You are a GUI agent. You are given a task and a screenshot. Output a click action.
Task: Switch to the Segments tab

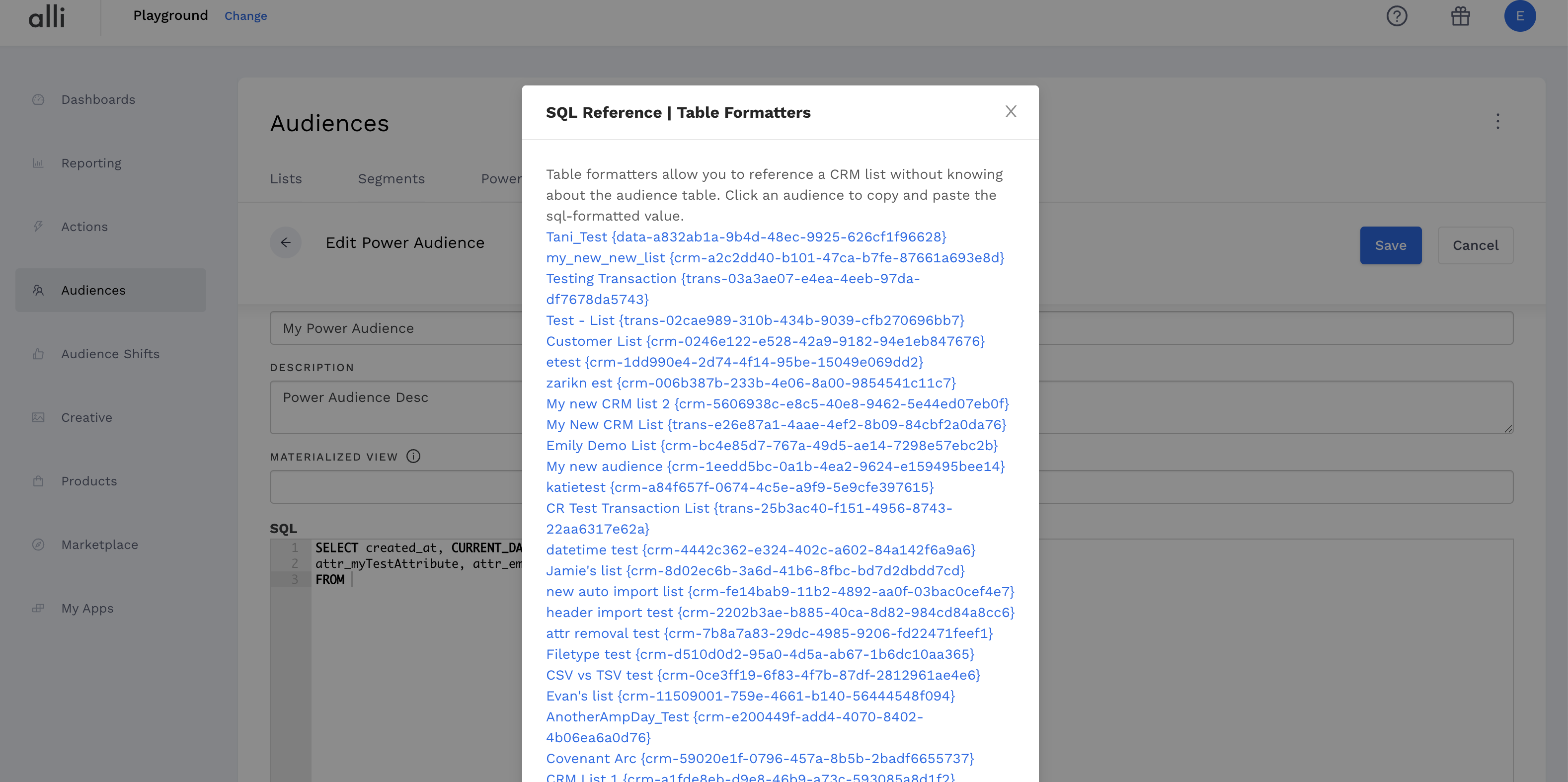click(392, 178)
